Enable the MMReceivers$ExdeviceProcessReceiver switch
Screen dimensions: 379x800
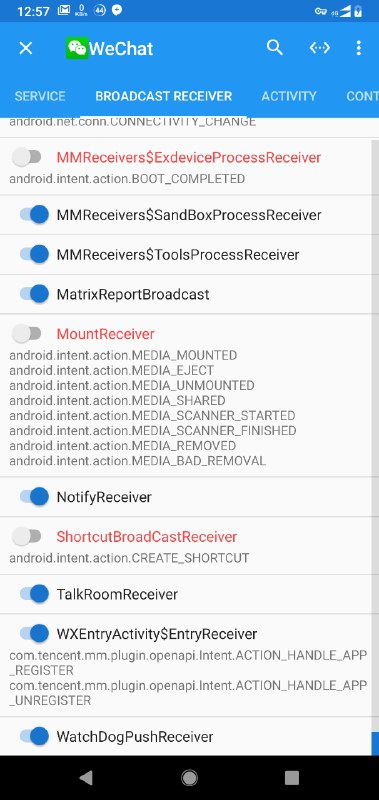point(27,157)
